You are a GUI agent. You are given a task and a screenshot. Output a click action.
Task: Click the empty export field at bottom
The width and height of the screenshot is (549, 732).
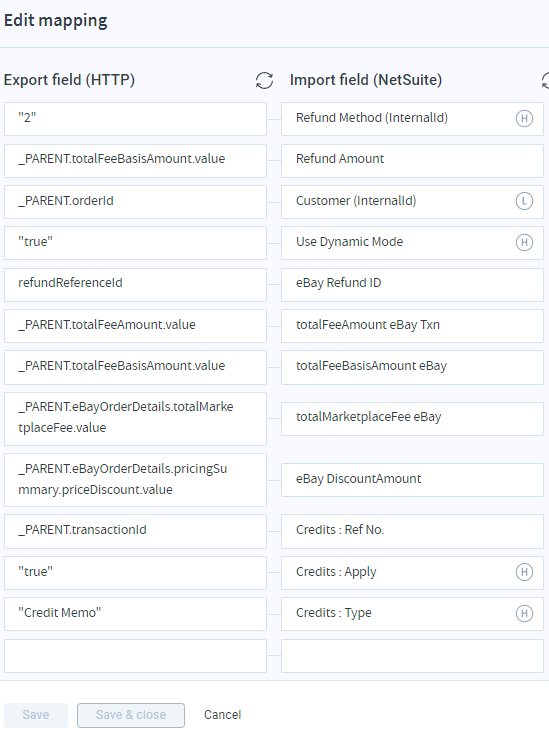(x=135, y=656)
